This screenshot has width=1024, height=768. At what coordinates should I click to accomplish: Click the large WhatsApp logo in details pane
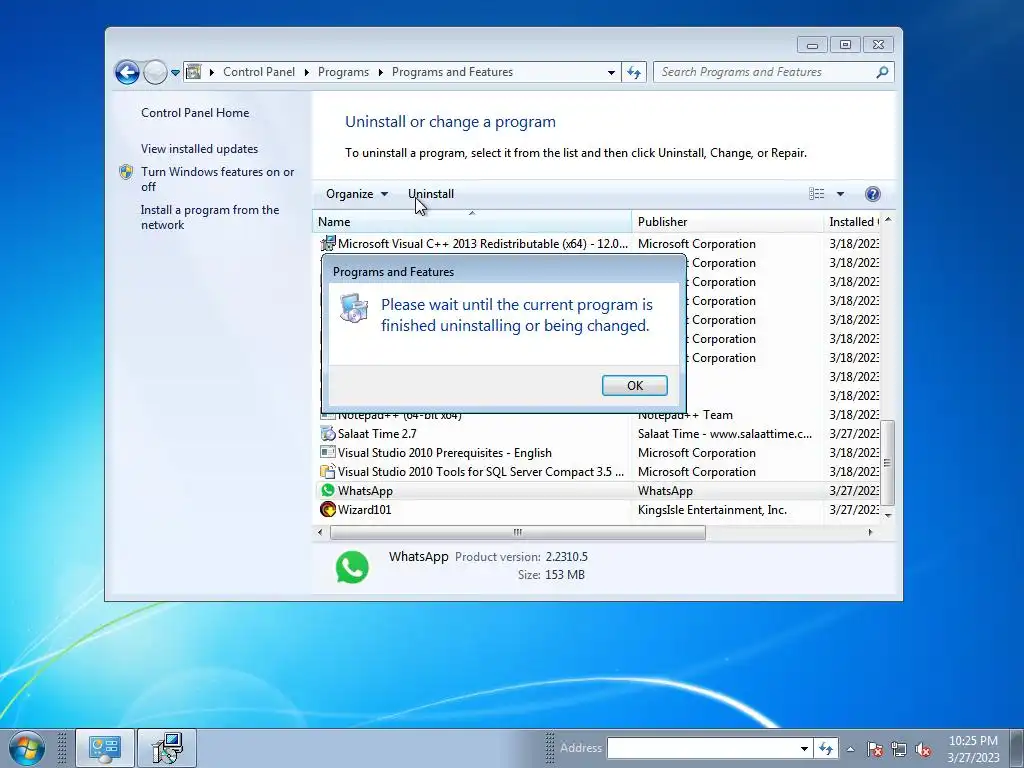click(352, 567)
